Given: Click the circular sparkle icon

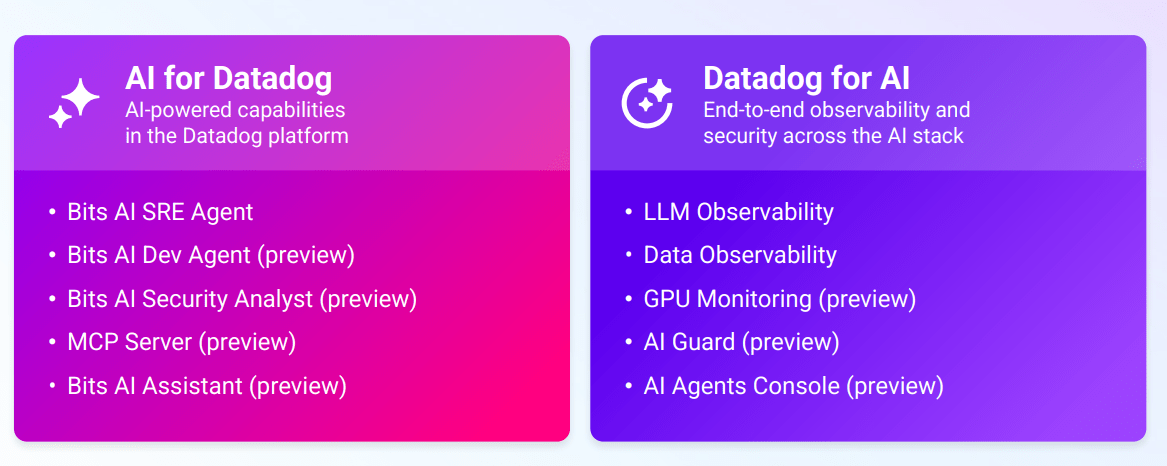Looking at the screenshot, I should pyautogui.click(x=651, y=103).
